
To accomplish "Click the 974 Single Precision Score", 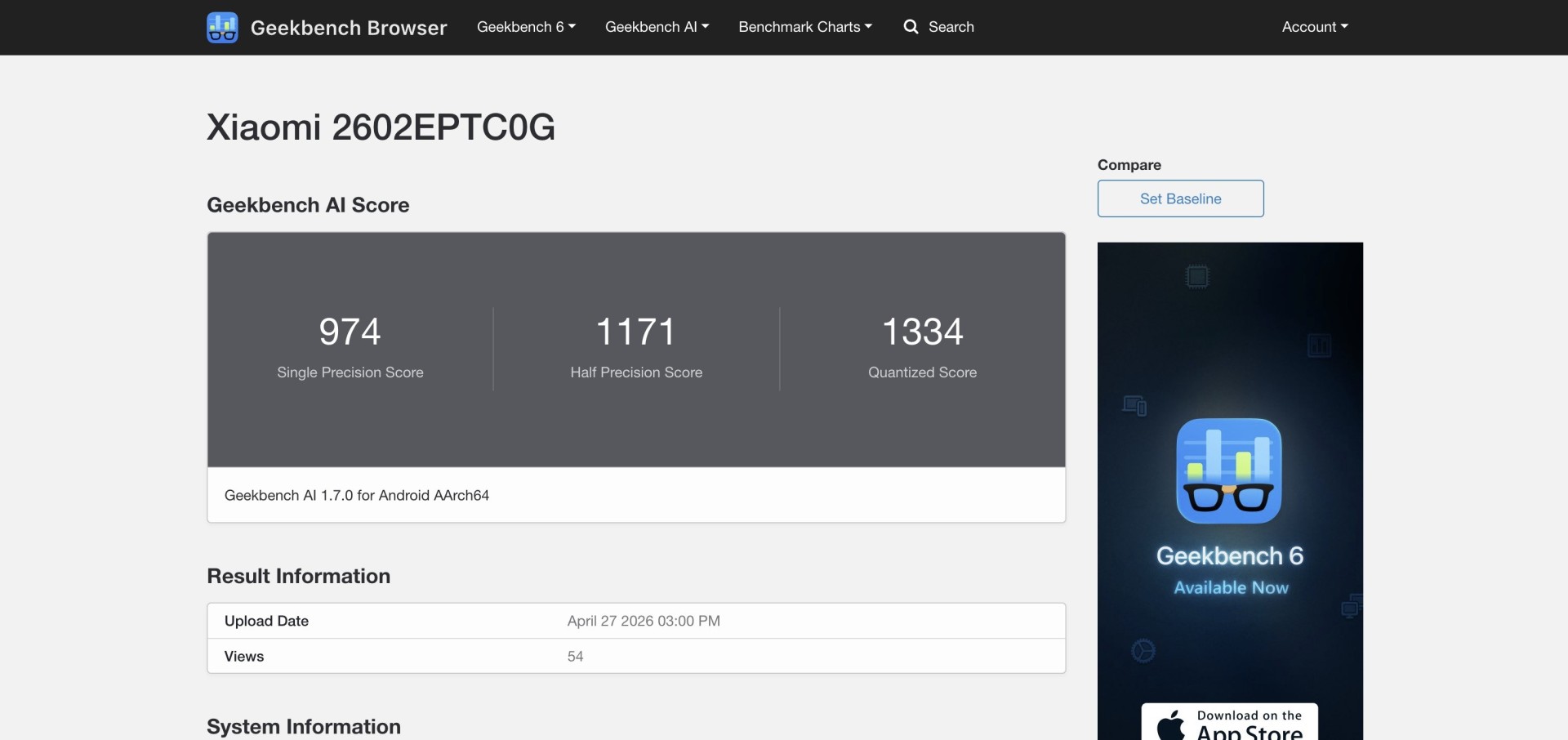I will [350, 332].
